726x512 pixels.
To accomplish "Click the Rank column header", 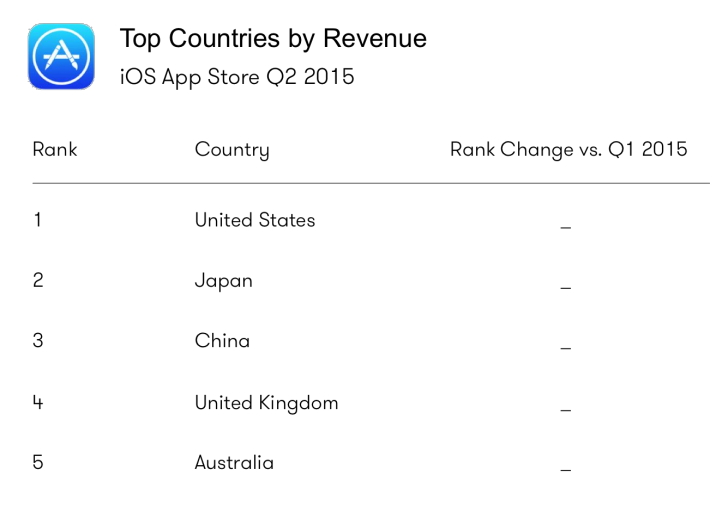I will [55, 150].
